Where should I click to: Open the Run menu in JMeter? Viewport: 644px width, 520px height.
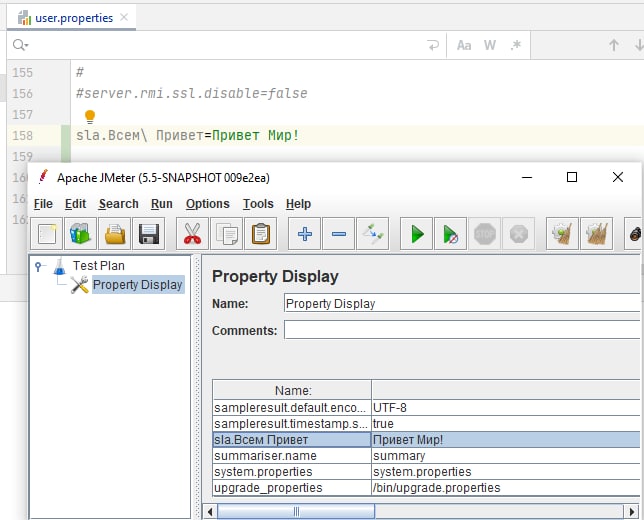click(x=161, y=204)
